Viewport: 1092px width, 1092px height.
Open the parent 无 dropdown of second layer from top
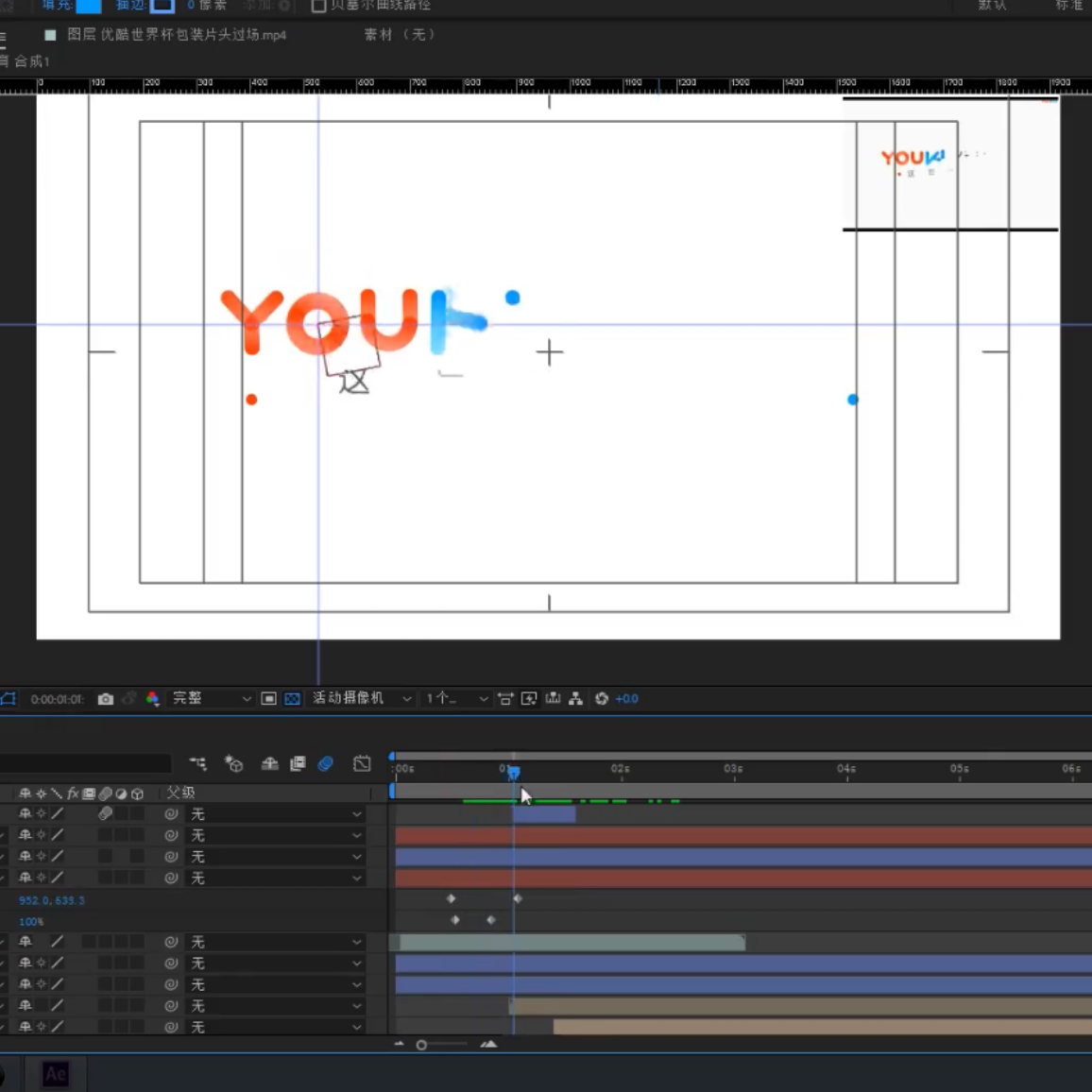tap(276, 835)
